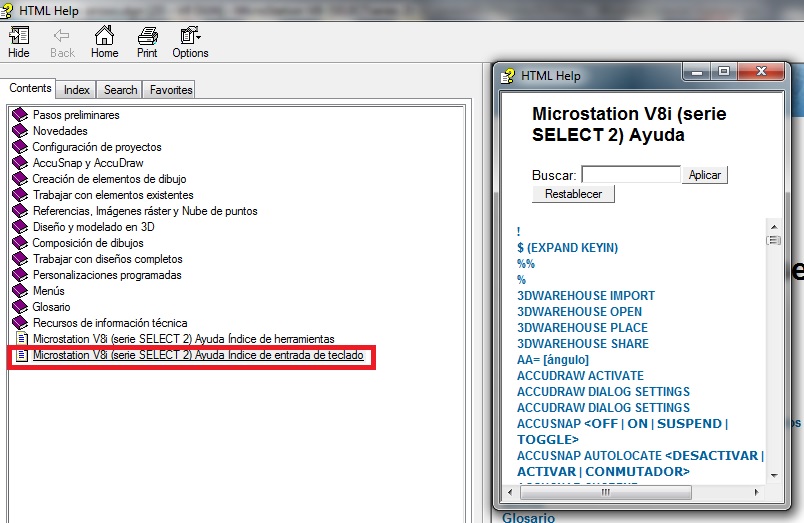Click scroll-up arrow in keyin list
Viewport: 804px width, 523px height.
click(x=774, y=227)
